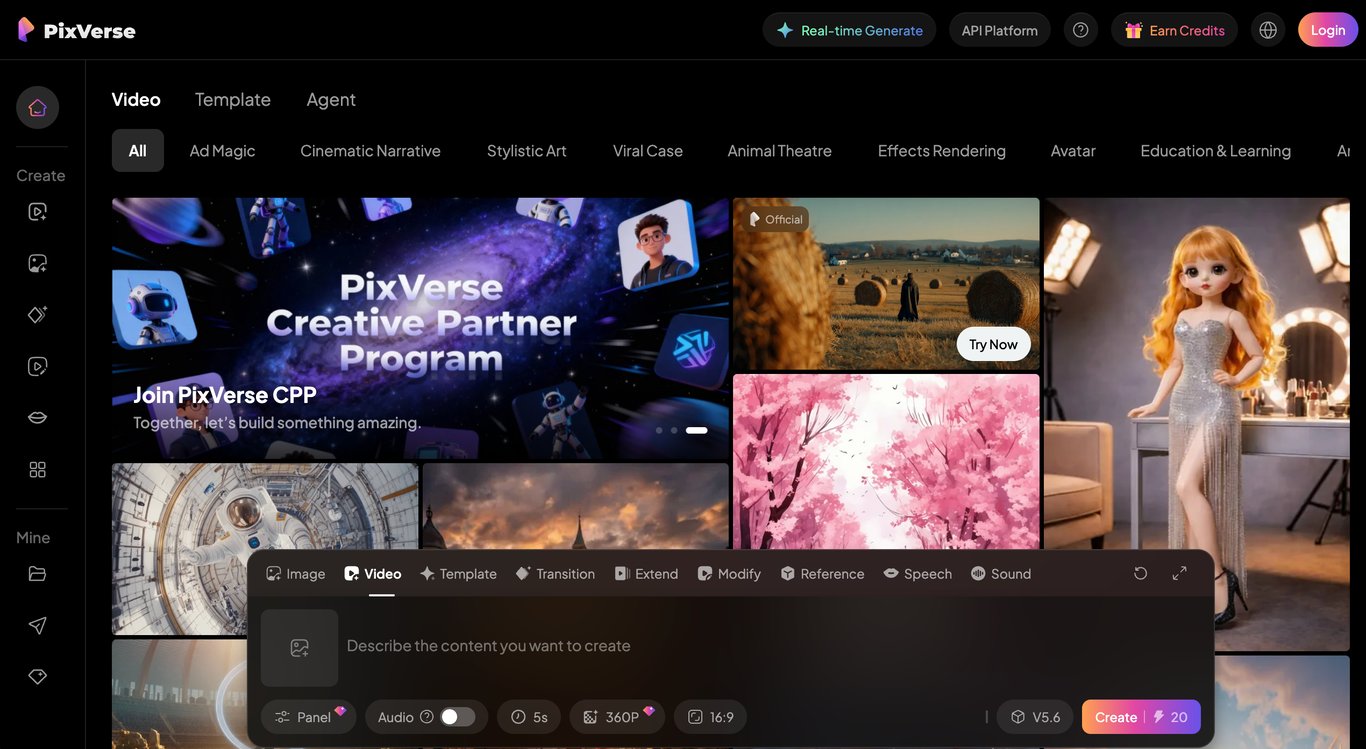This screenshot has width=1366, height=749.
Task: Click the Login button
Action: (x=1327, y=28)
